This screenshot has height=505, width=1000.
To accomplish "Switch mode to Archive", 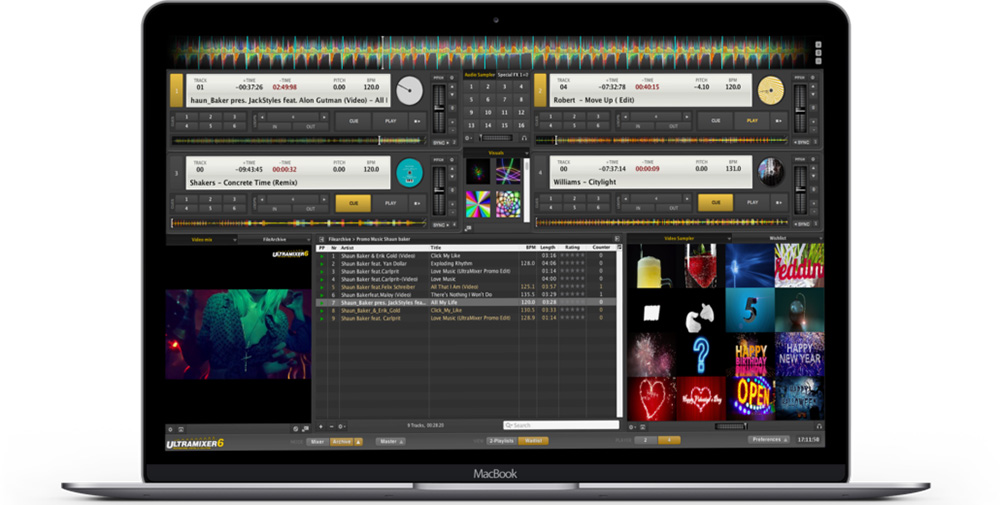I will [x=342, y=441].
